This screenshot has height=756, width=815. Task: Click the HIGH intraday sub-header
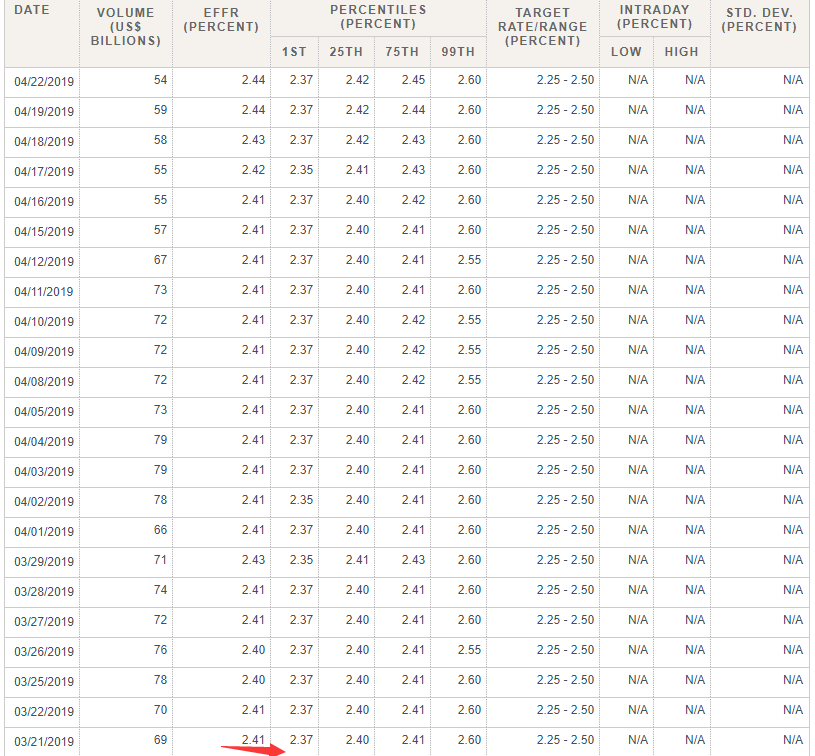pyautogui.click(x=681, y=51)
